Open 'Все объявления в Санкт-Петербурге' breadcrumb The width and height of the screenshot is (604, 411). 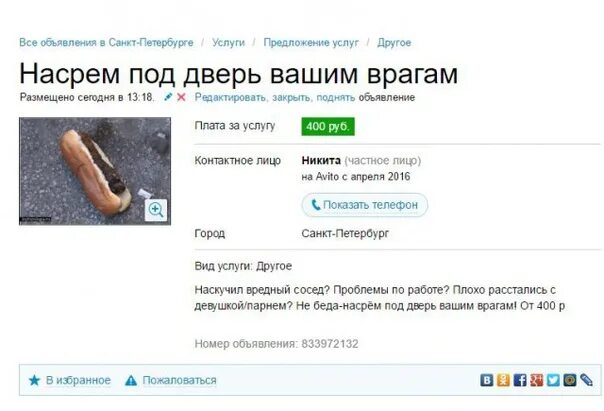tap(106, 42)
